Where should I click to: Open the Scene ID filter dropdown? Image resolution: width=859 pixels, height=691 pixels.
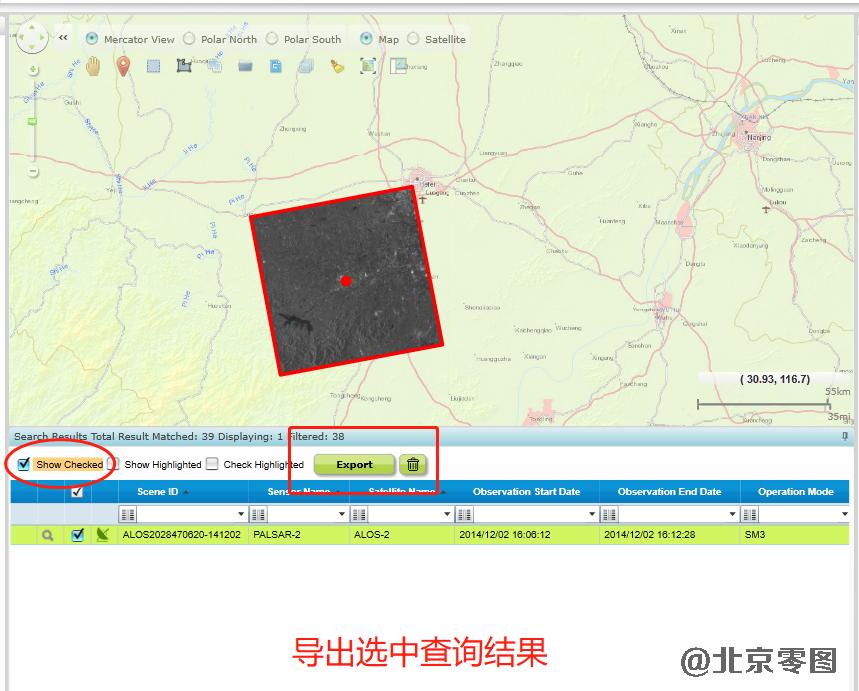coord(241,514)
